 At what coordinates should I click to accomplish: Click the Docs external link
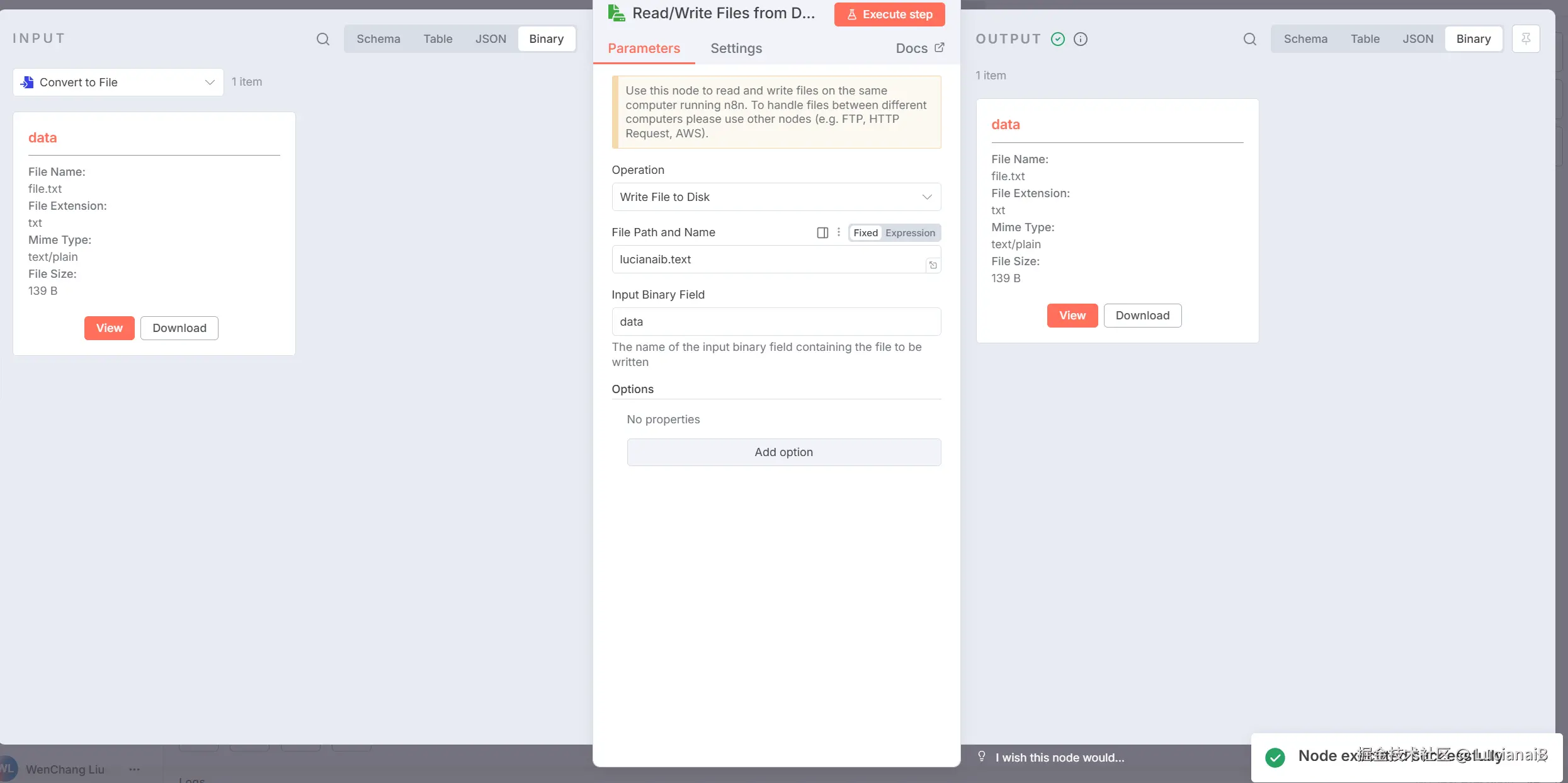(919, 49)
